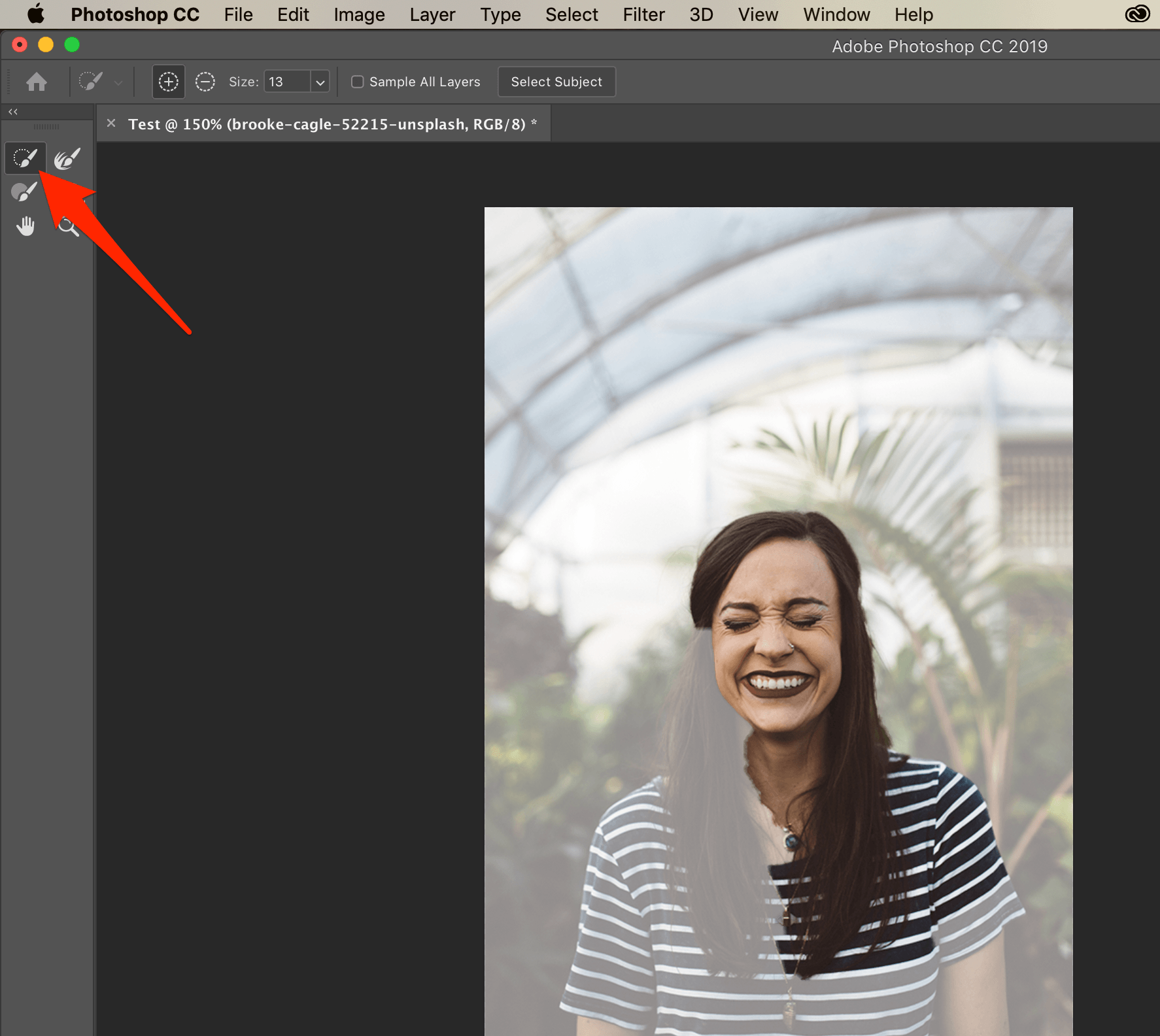Click the brush Size input field
Screen dimensions: 1160x1036
(287, 82)
